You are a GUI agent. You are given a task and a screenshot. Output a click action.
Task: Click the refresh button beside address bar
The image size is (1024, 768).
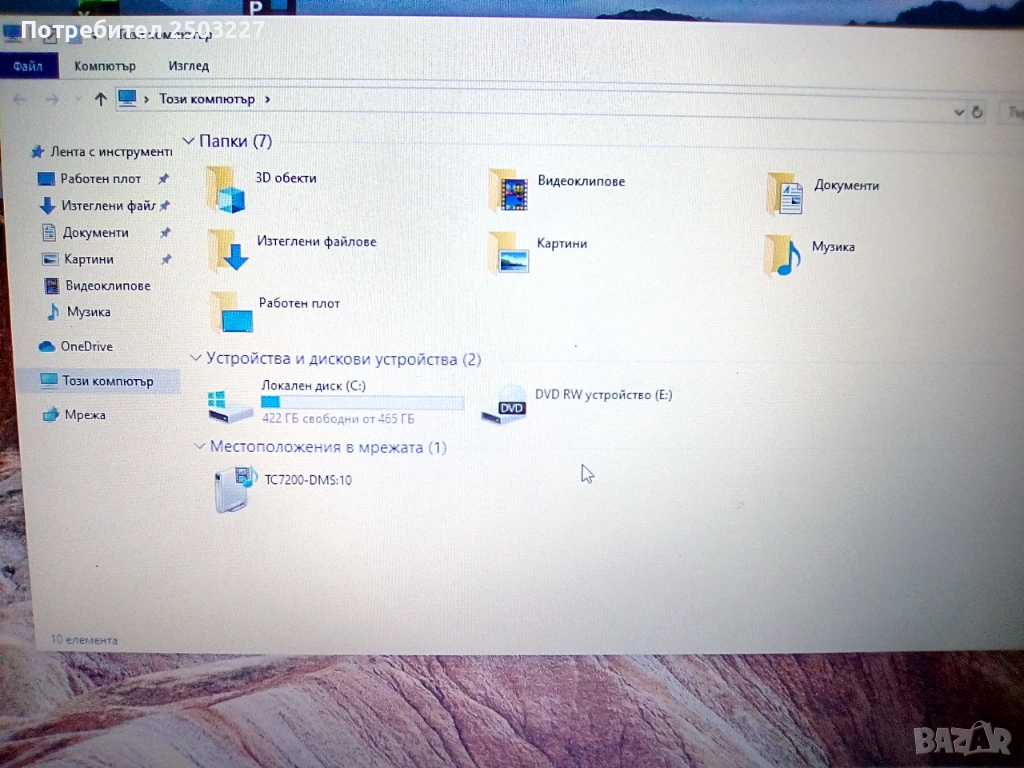(x=977, y=112)
